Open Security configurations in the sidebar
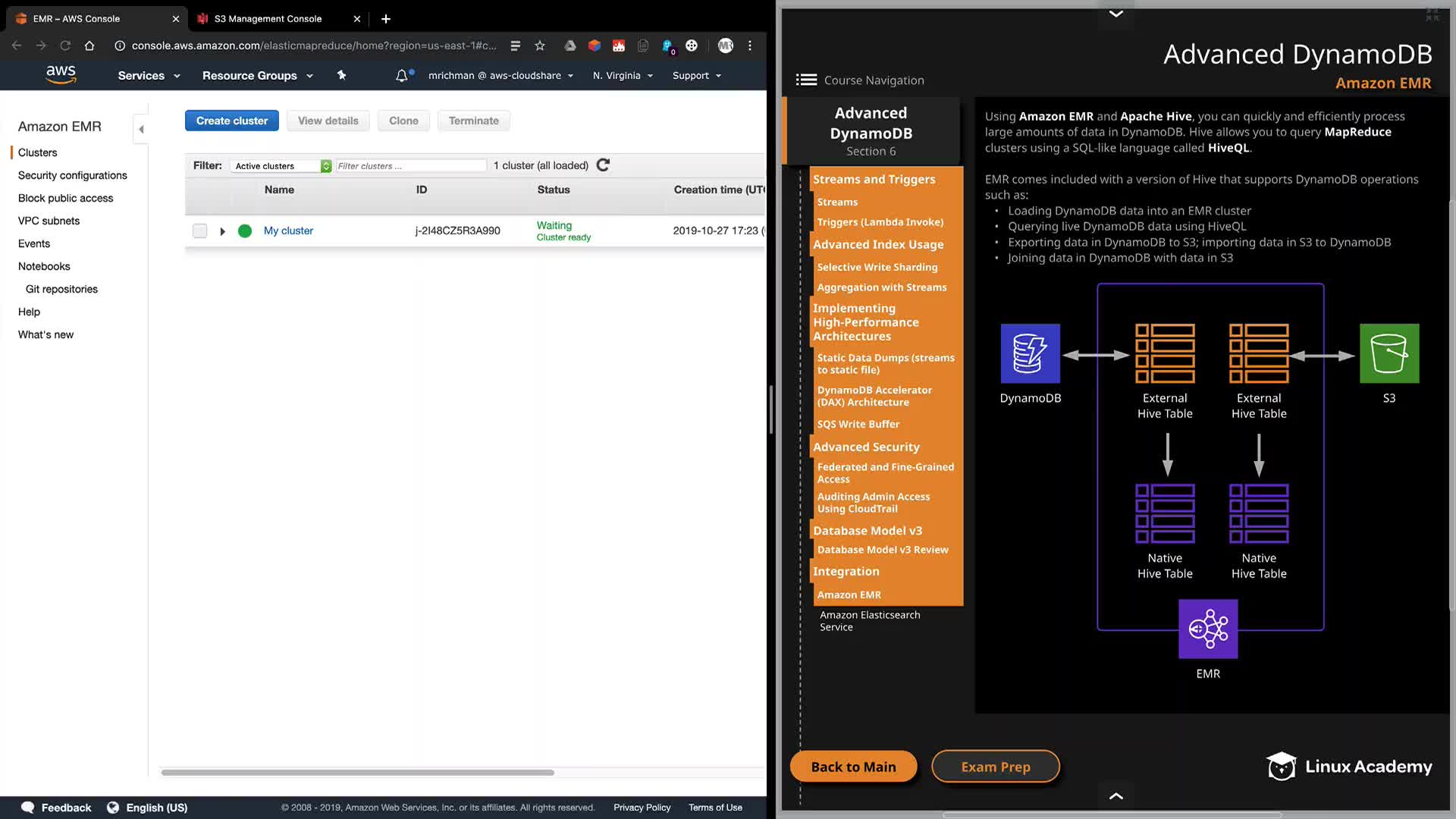 73,175
